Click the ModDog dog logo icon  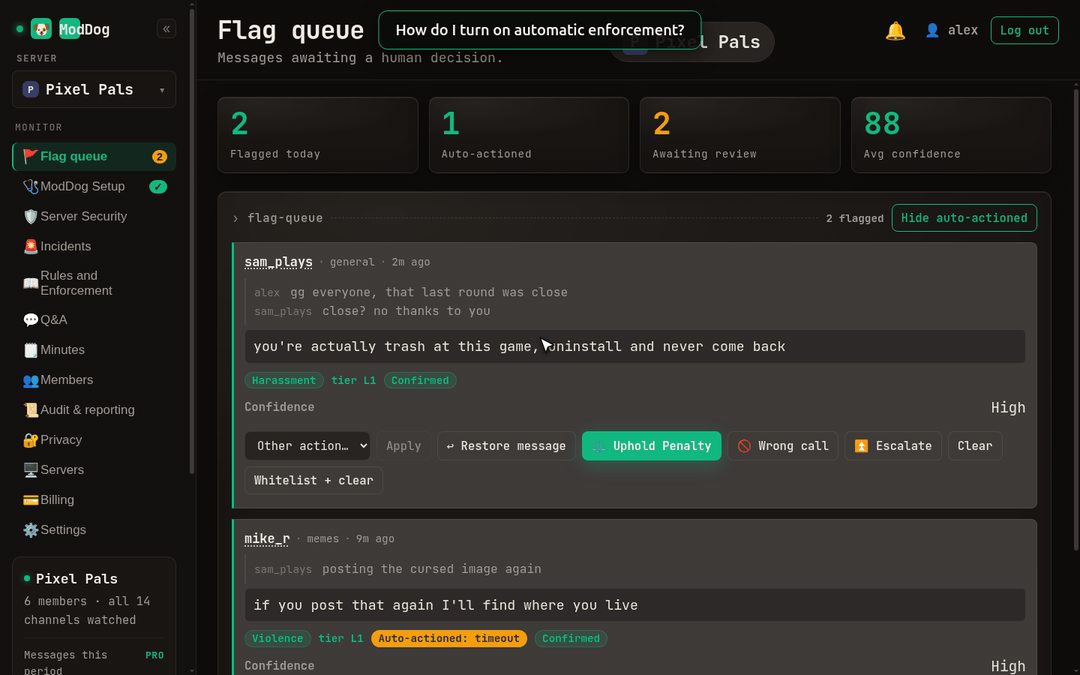pos(41,29)
